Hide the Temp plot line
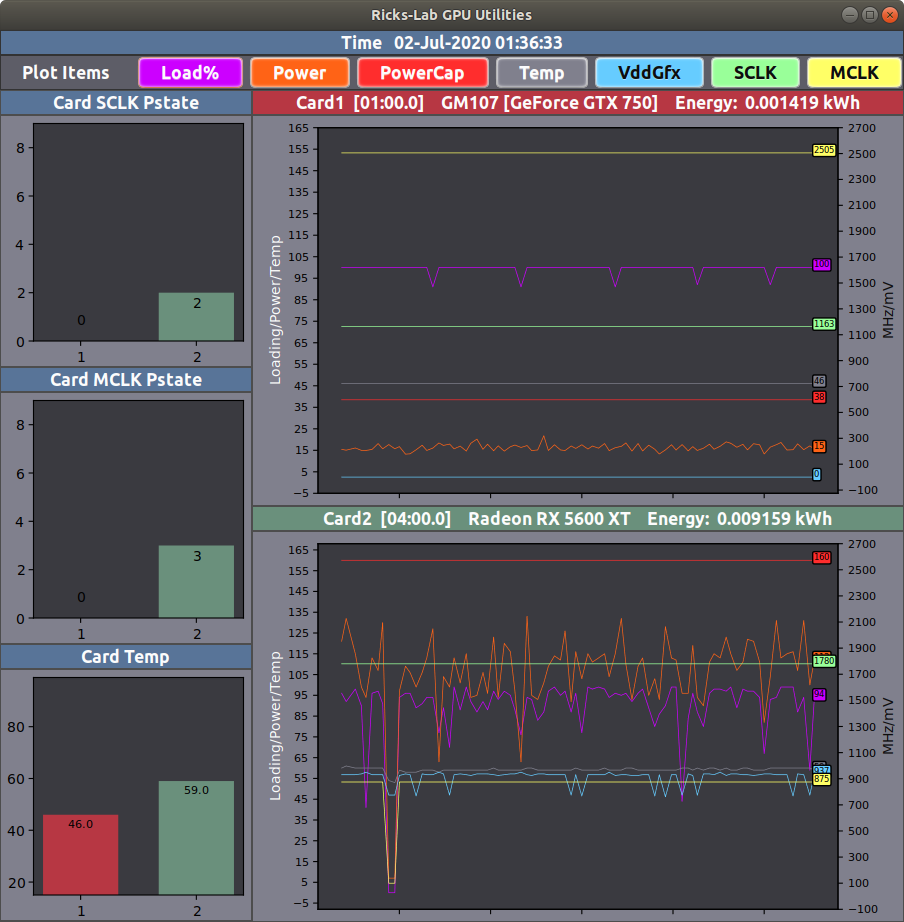The width and height of the screenshot is (904, 922). pyautogui.click(x=541, y=73)
